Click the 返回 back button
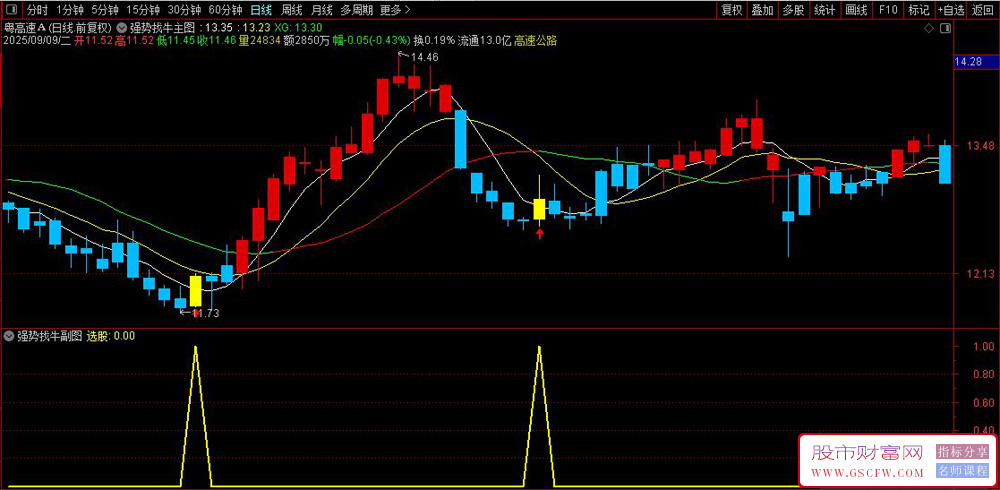 983,10
